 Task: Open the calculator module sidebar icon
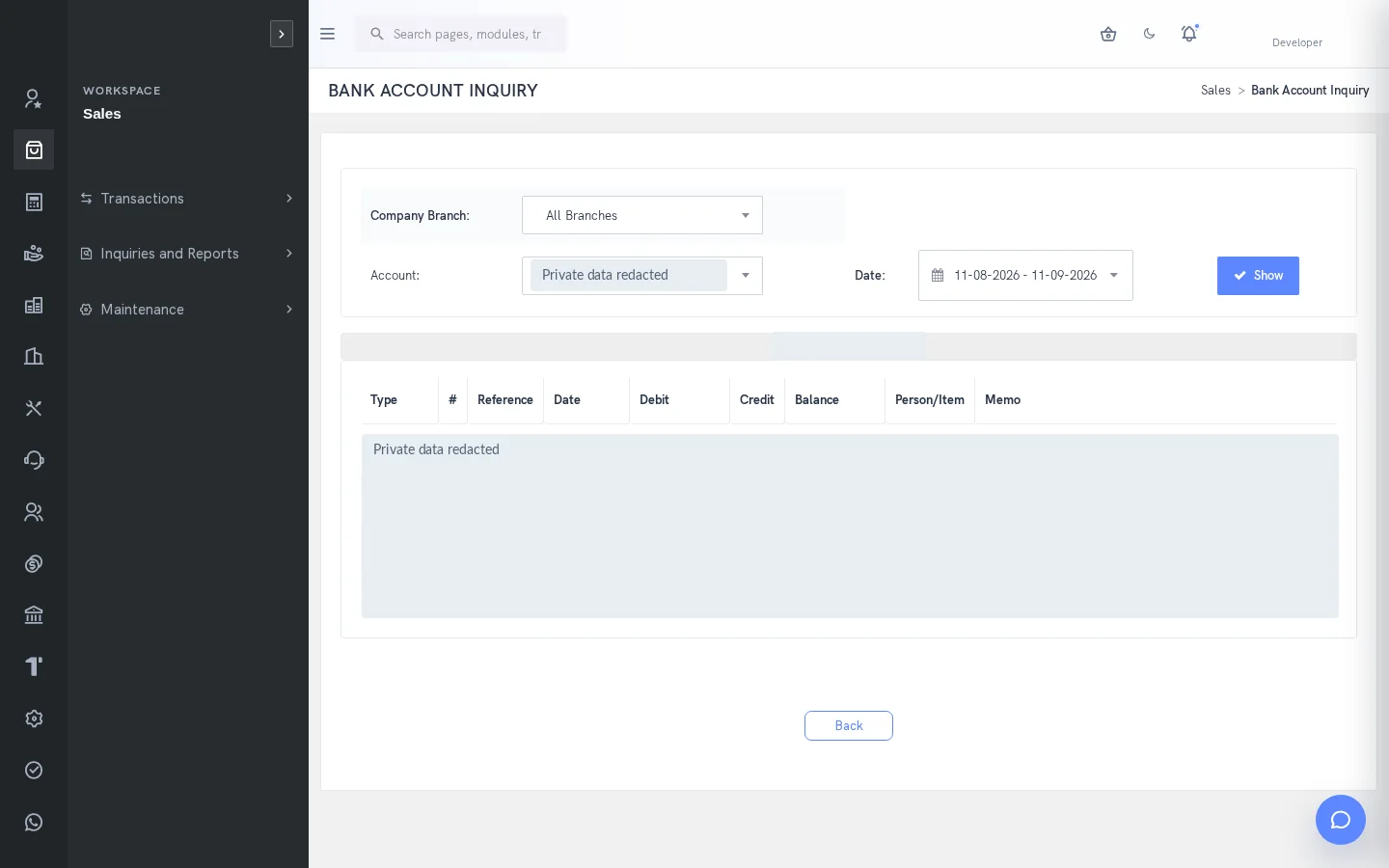point(34,202)
